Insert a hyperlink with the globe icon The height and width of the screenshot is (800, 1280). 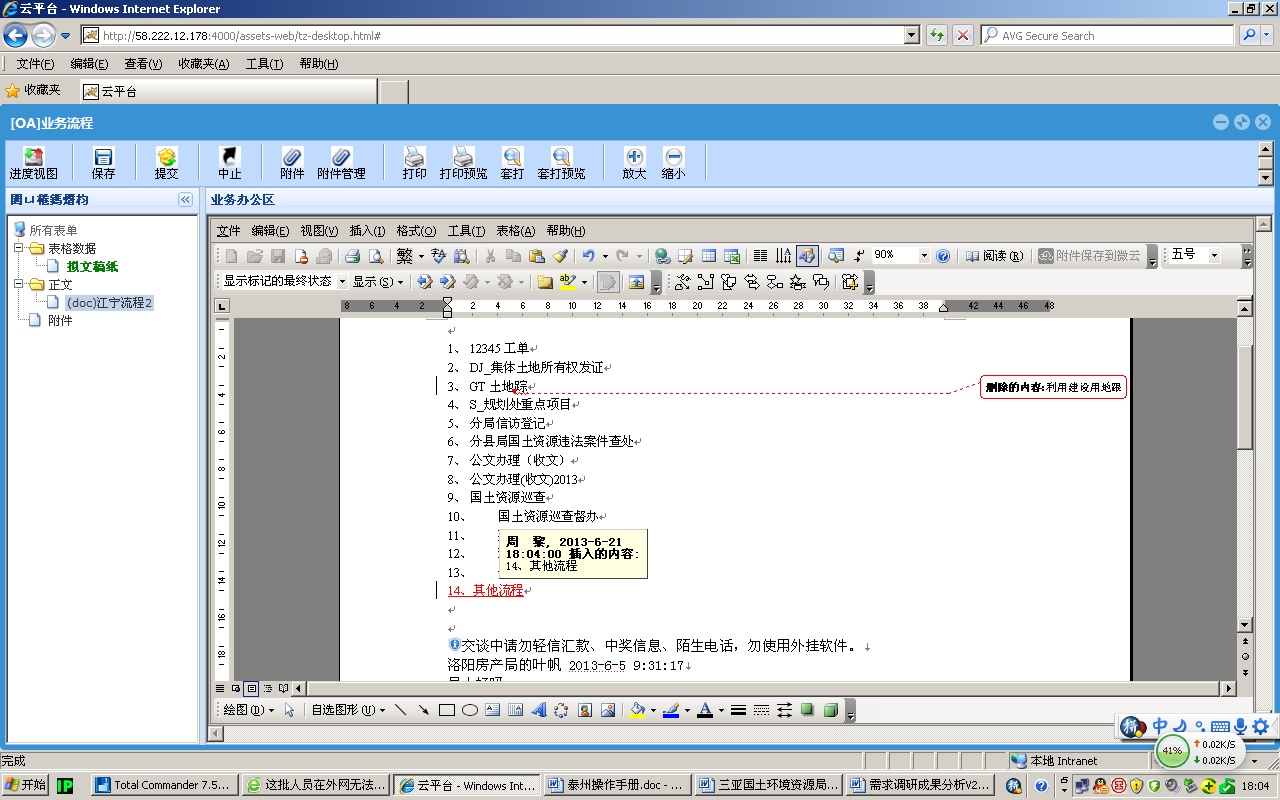click(x=662, y=256)
